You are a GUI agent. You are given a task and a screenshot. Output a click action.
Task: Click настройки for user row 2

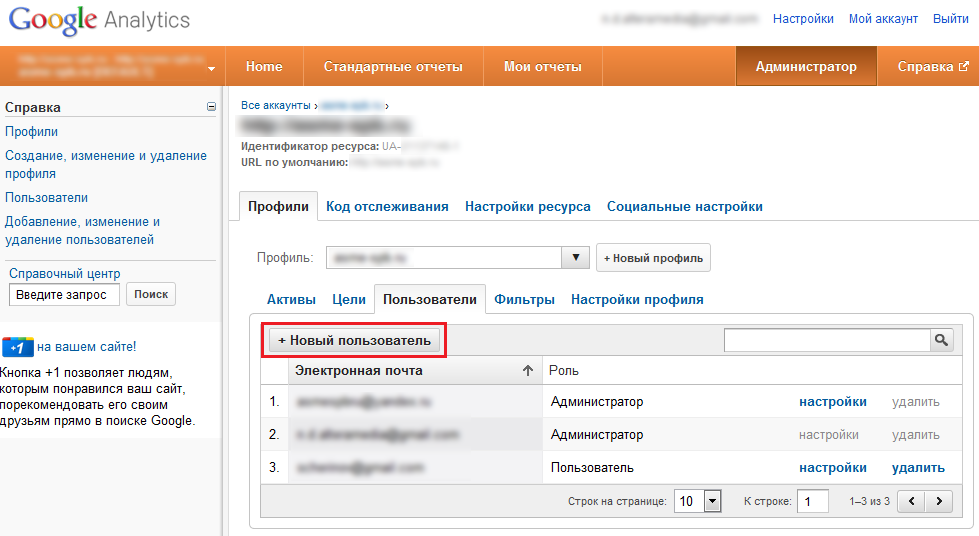829,435
